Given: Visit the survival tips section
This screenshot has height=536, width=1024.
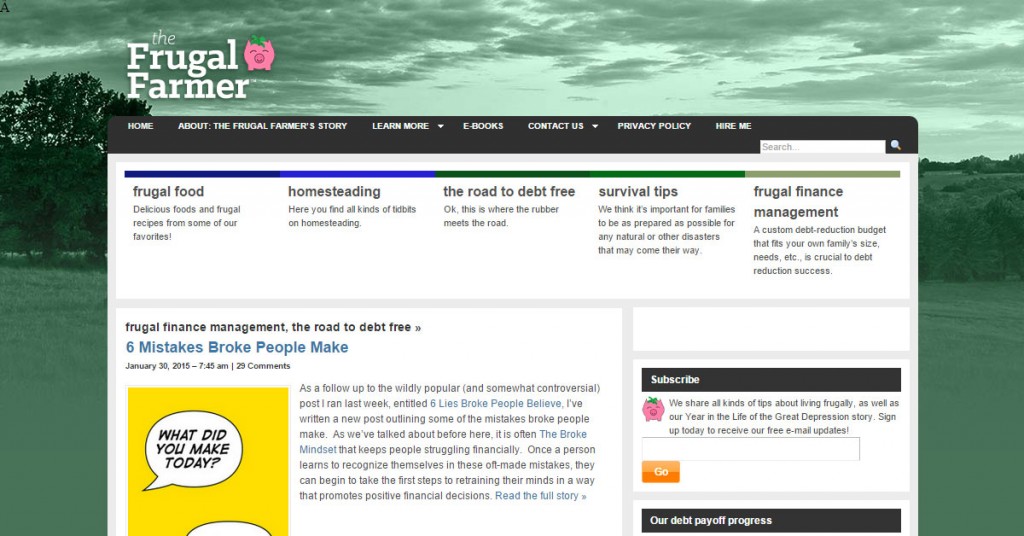Looking at the screenshot, I should point(638,191).
